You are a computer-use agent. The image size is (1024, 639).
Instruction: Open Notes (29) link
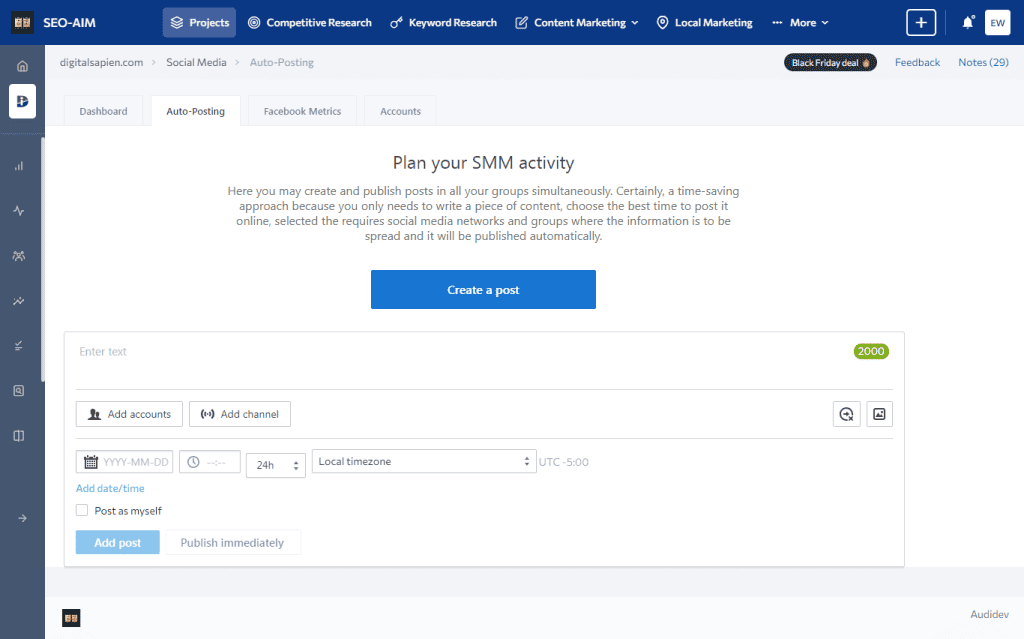tap(983, 62)
